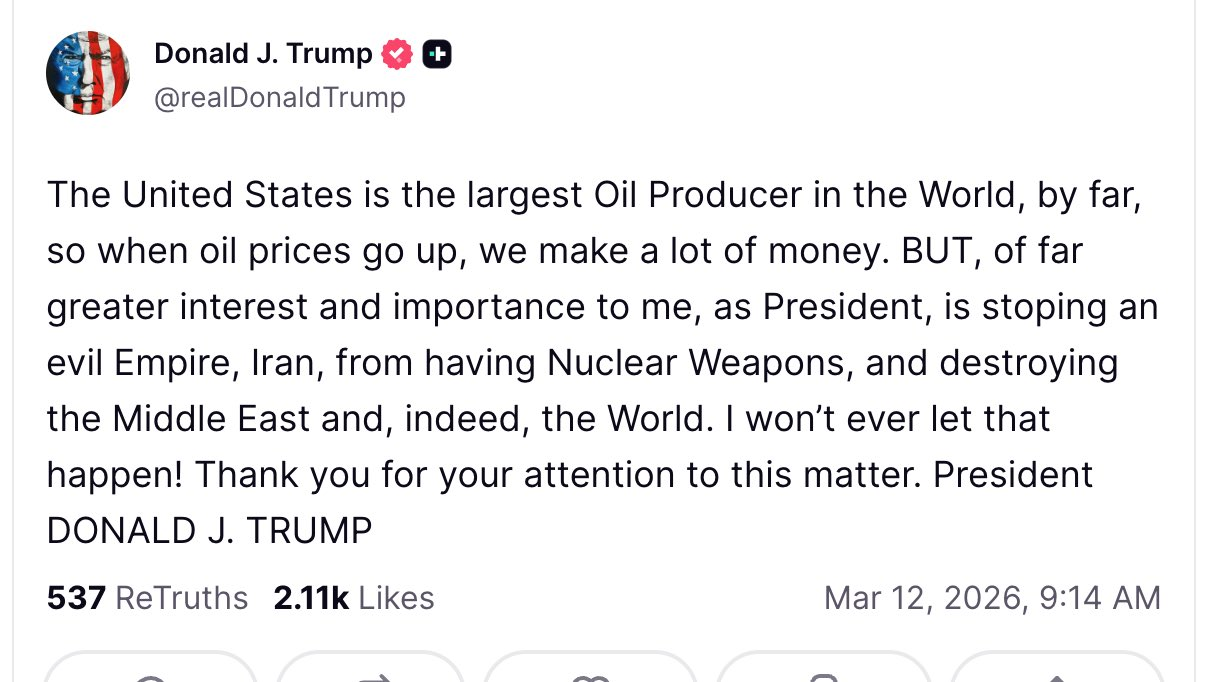Like the post with the heart button
The width and height of the screenshot is (1216, 682).
(x=590, y=672)
